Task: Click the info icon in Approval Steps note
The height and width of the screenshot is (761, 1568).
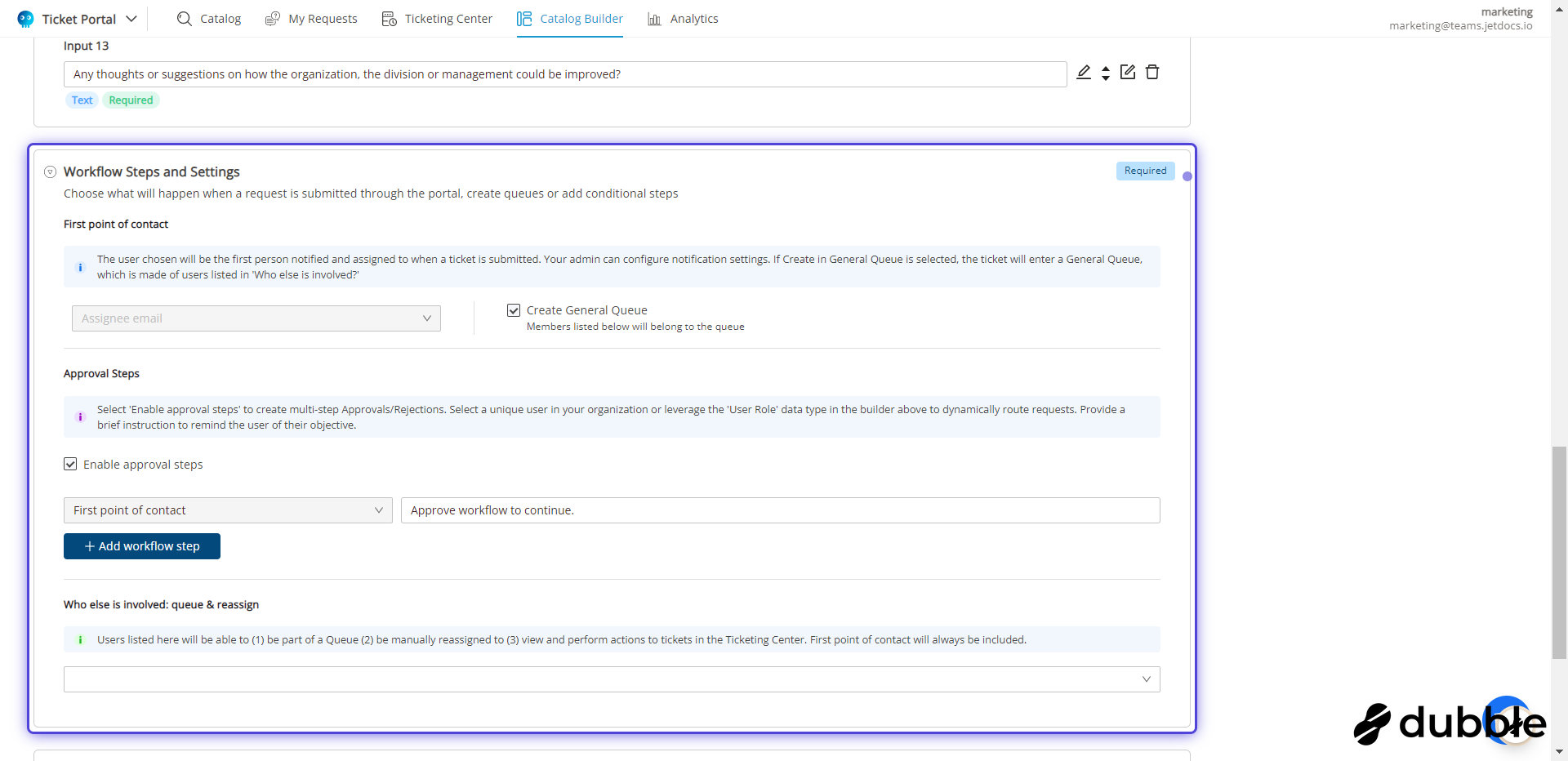Action: pos(80,417)
